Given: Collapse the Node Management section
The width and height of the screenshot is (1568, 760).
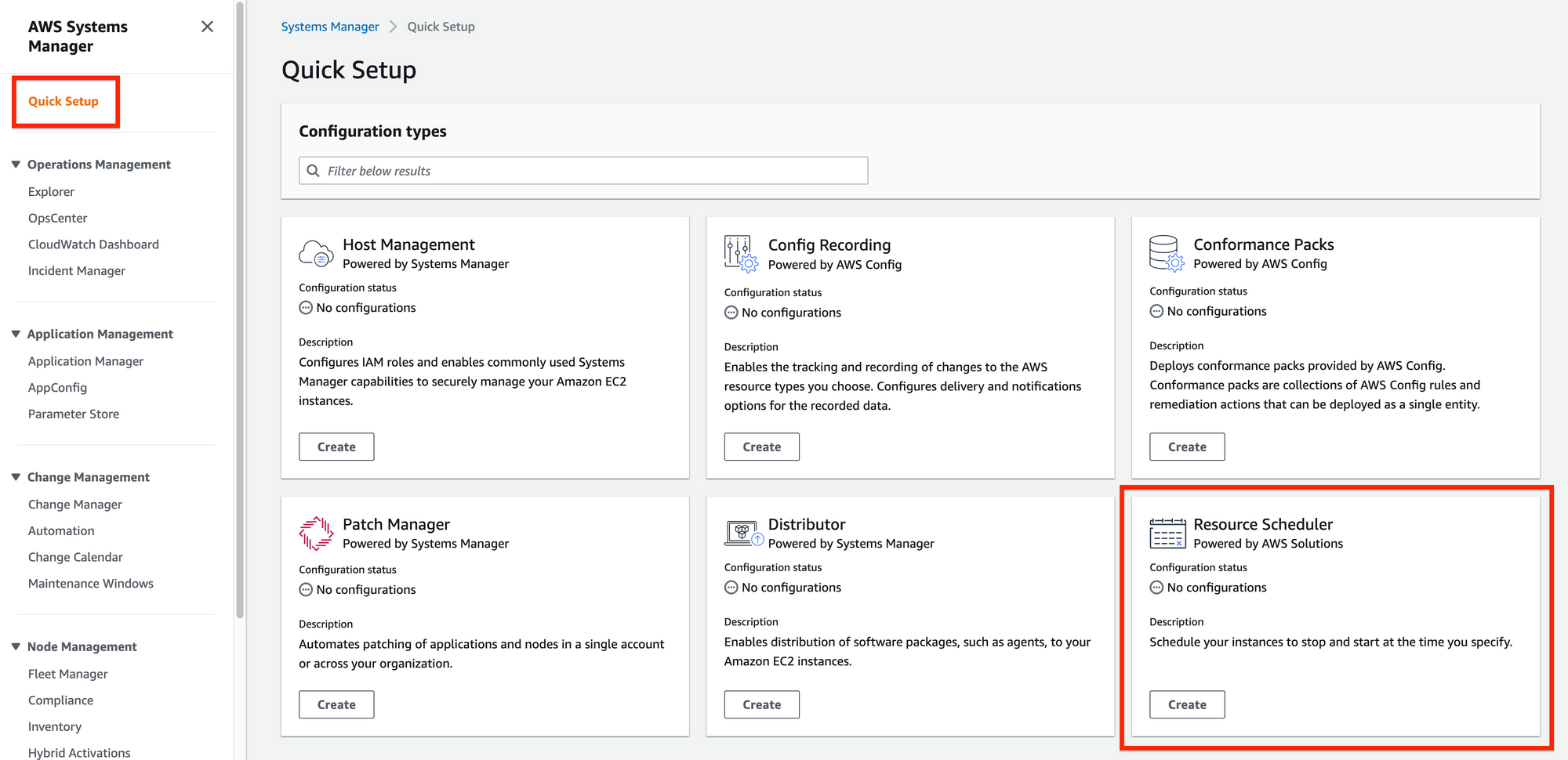Looking at the screenshot, I should pyautogui.click(x=16, y=646).
